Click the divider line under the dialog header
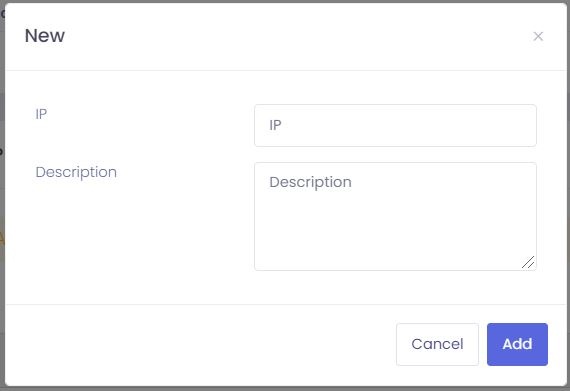The width and height of the screenshot is (570, 391). tap(286, 70)
